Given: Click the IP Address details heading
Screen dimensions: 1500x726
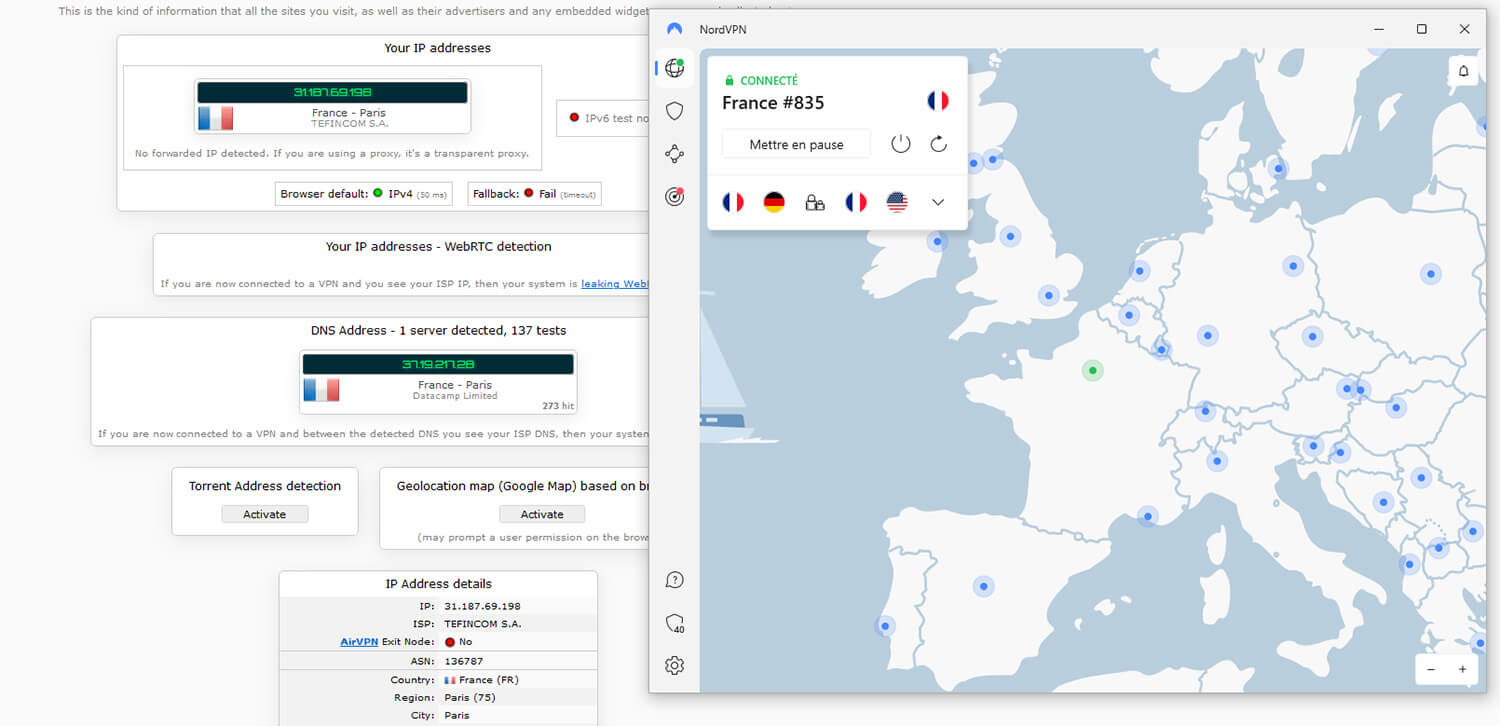Looking at the screenshot, I should click(438, 584).
